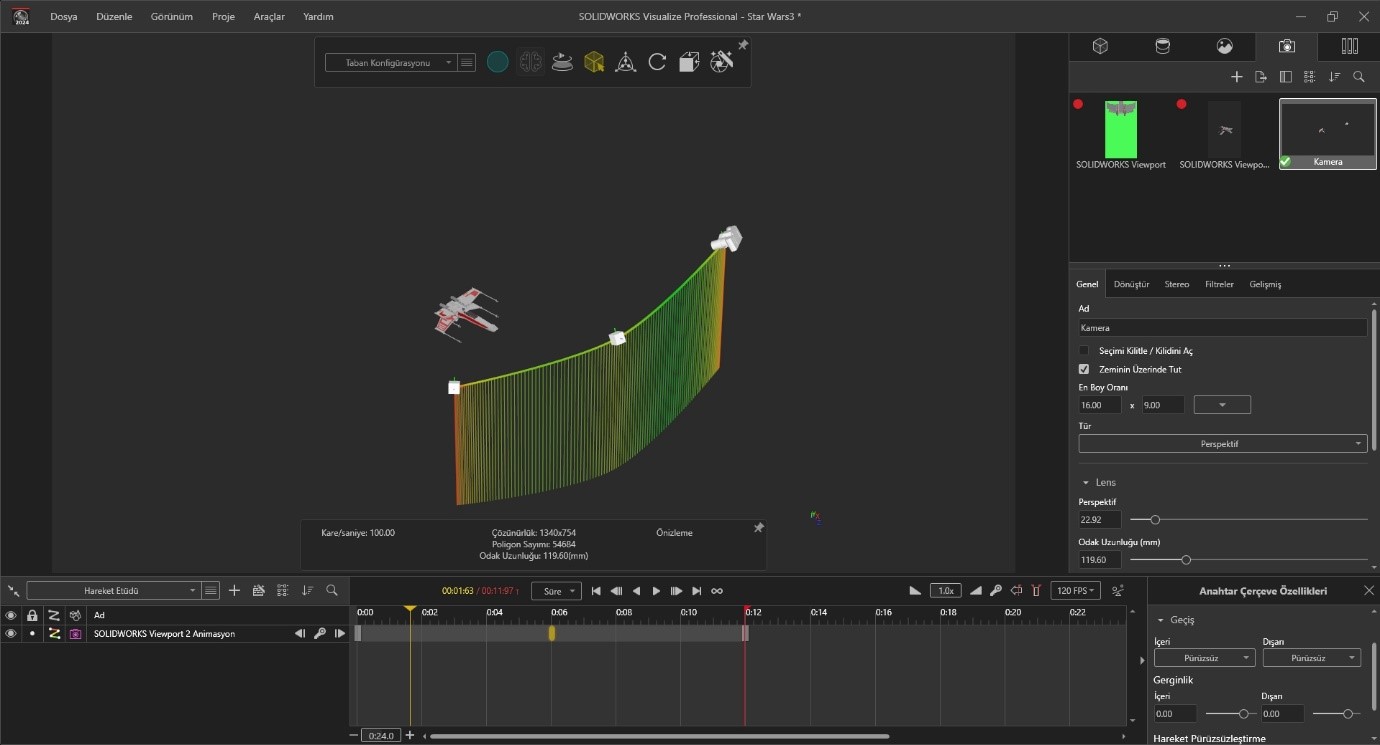Open the Araçlar menu

tap(269, 17)
